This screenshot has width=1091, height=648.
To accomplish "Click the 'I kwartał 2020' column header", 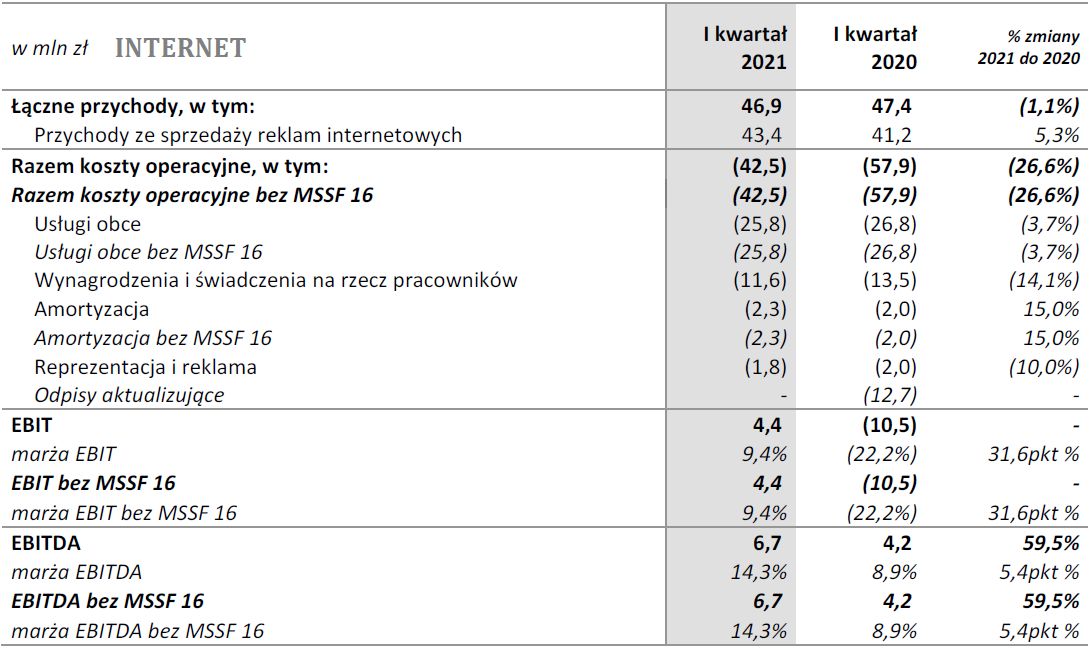I will click(x=876, y=47).
